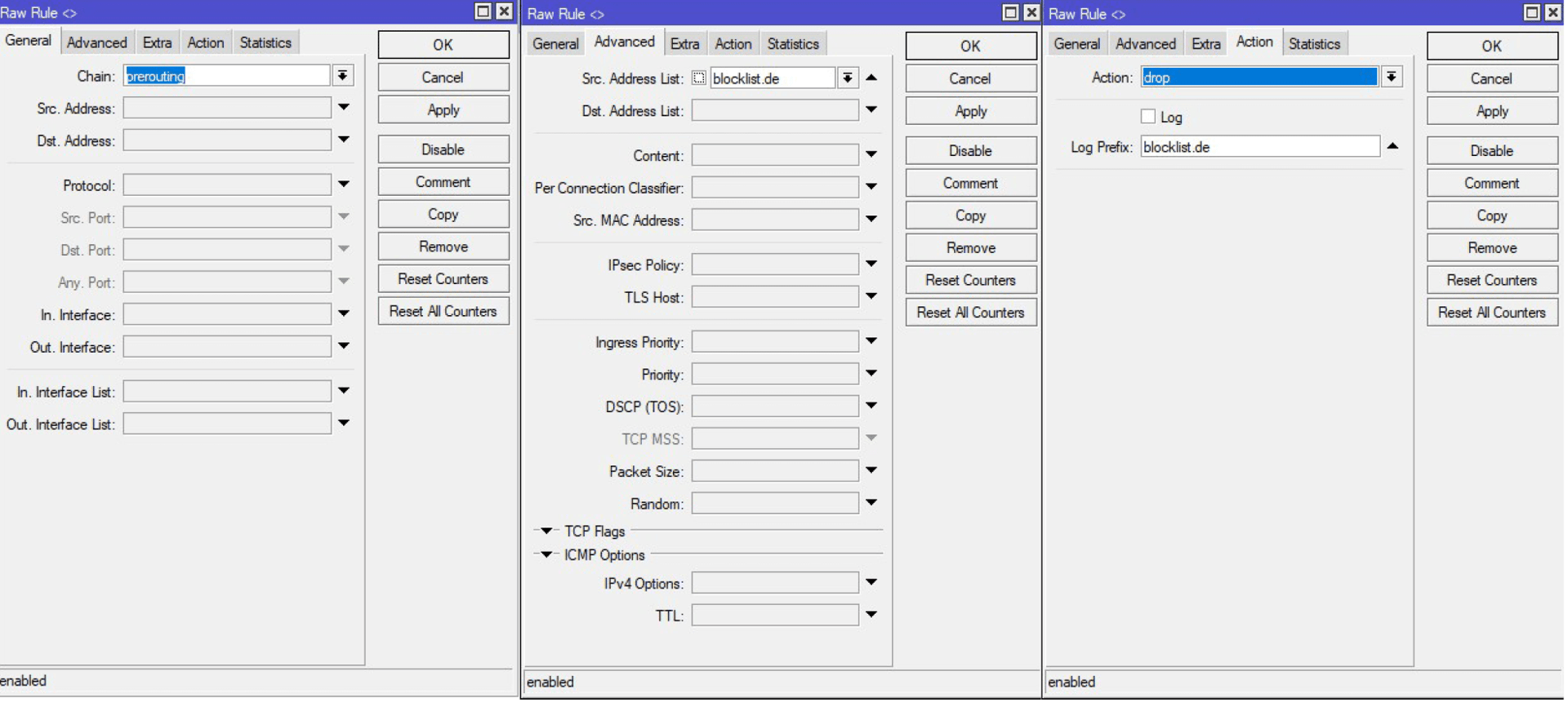Image resolution: width=1568 pixels, height=702 pixels.
Task: Click the Log Prefix input field
Action: click(x=1258, y=147)
